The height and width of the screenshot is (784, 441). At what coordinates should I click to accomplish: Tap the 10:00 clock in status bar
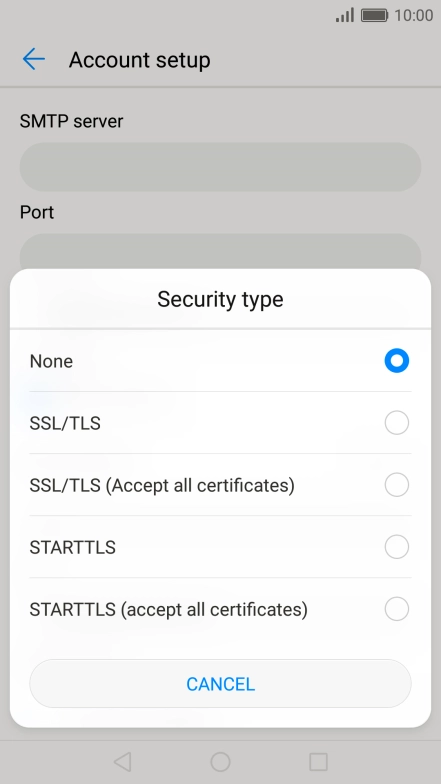tap(414, 15)
